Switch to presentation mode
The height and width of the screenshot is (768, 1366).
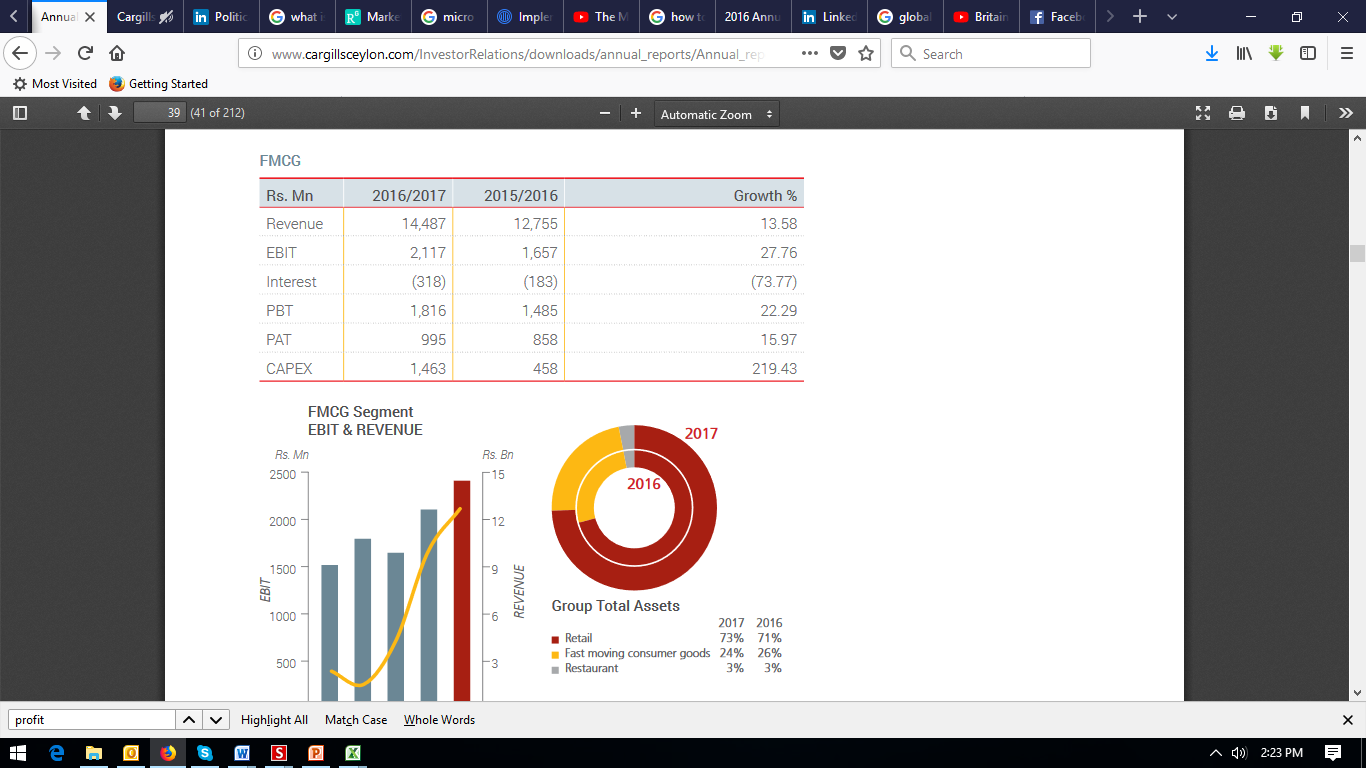pos(1203,113)
